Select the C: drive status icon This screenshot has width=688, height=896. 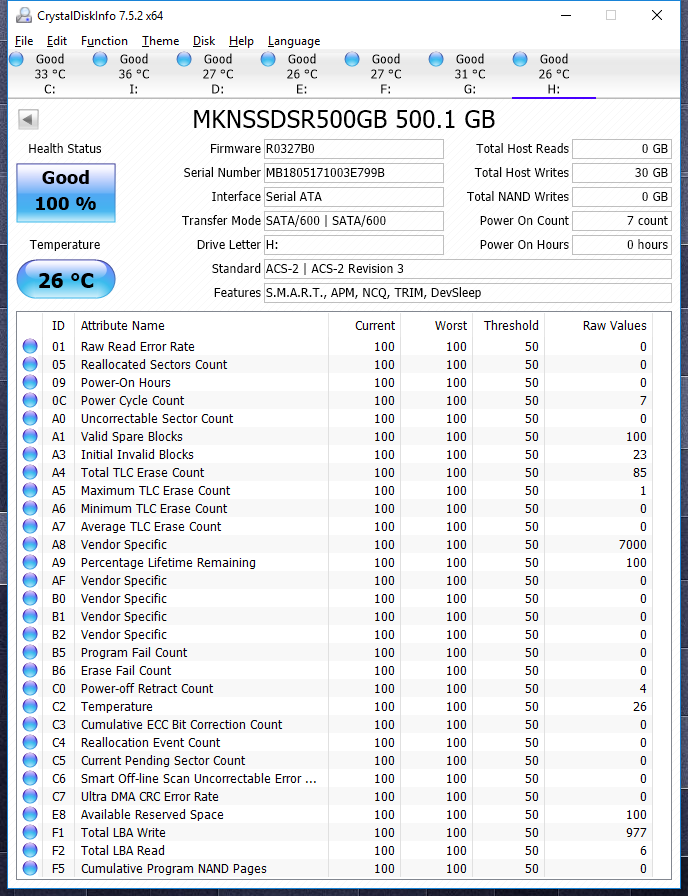(16, 60)
